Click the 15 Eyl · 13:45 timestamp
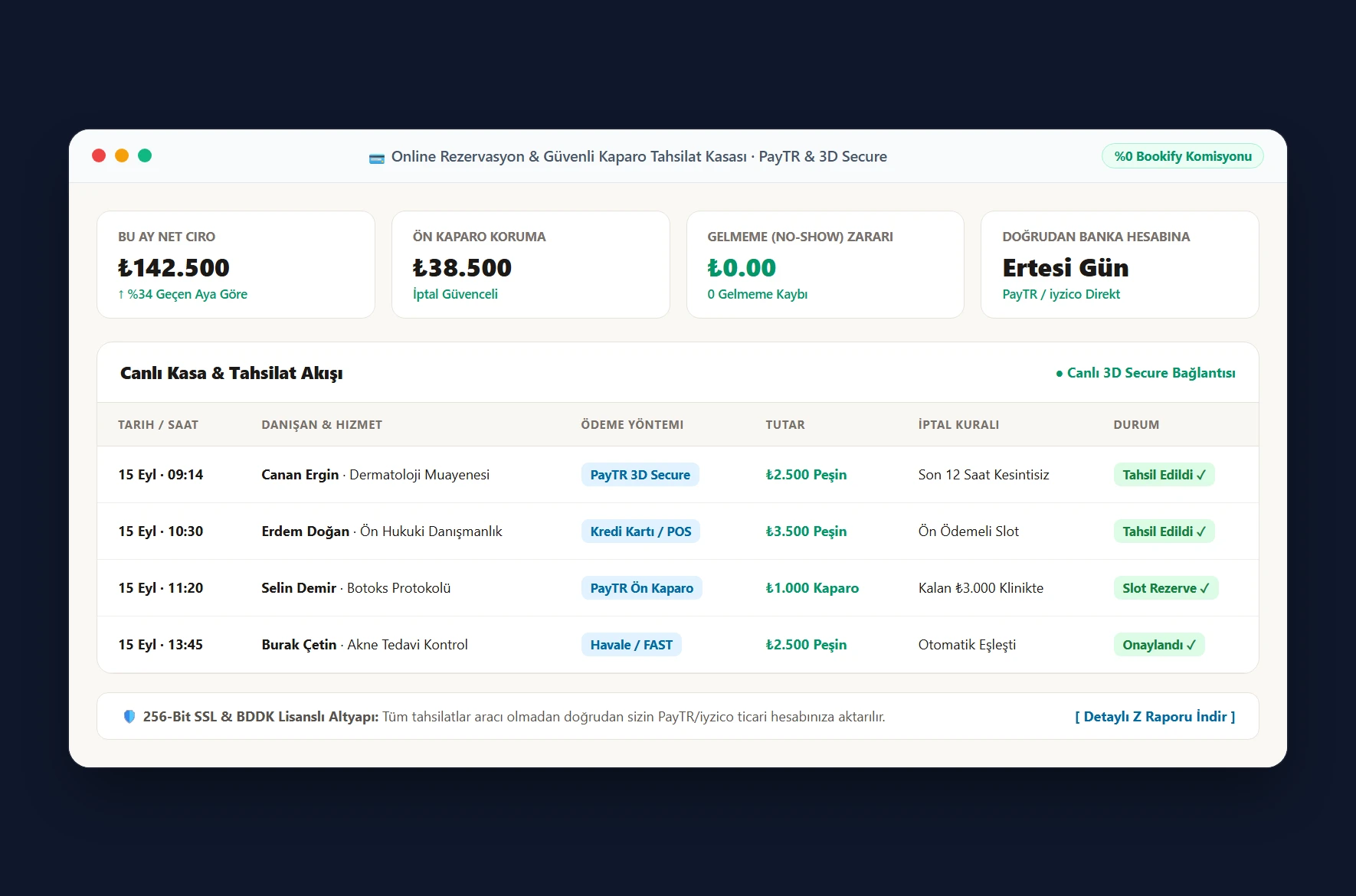 point(161,645)
